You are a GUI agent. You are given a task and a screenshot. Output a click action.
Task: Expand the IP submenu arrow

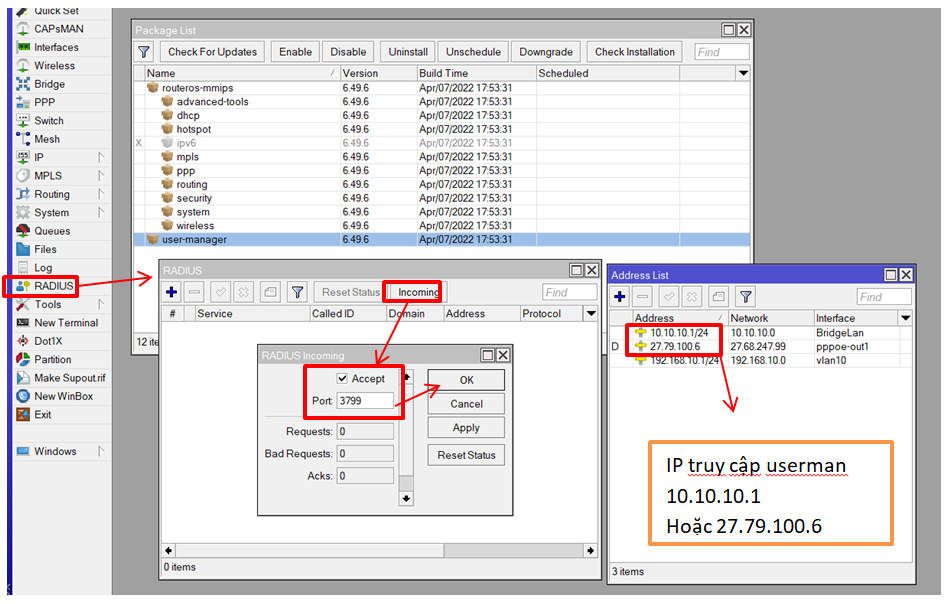[x=101, y=157]
